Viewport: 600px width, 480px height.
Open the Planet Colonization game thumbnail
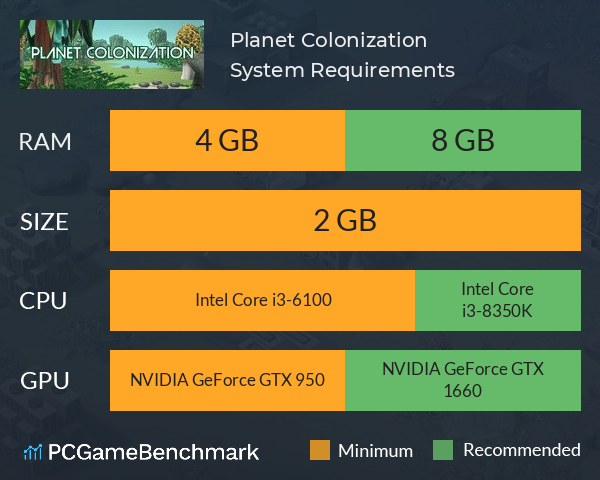tap(112, 54)
